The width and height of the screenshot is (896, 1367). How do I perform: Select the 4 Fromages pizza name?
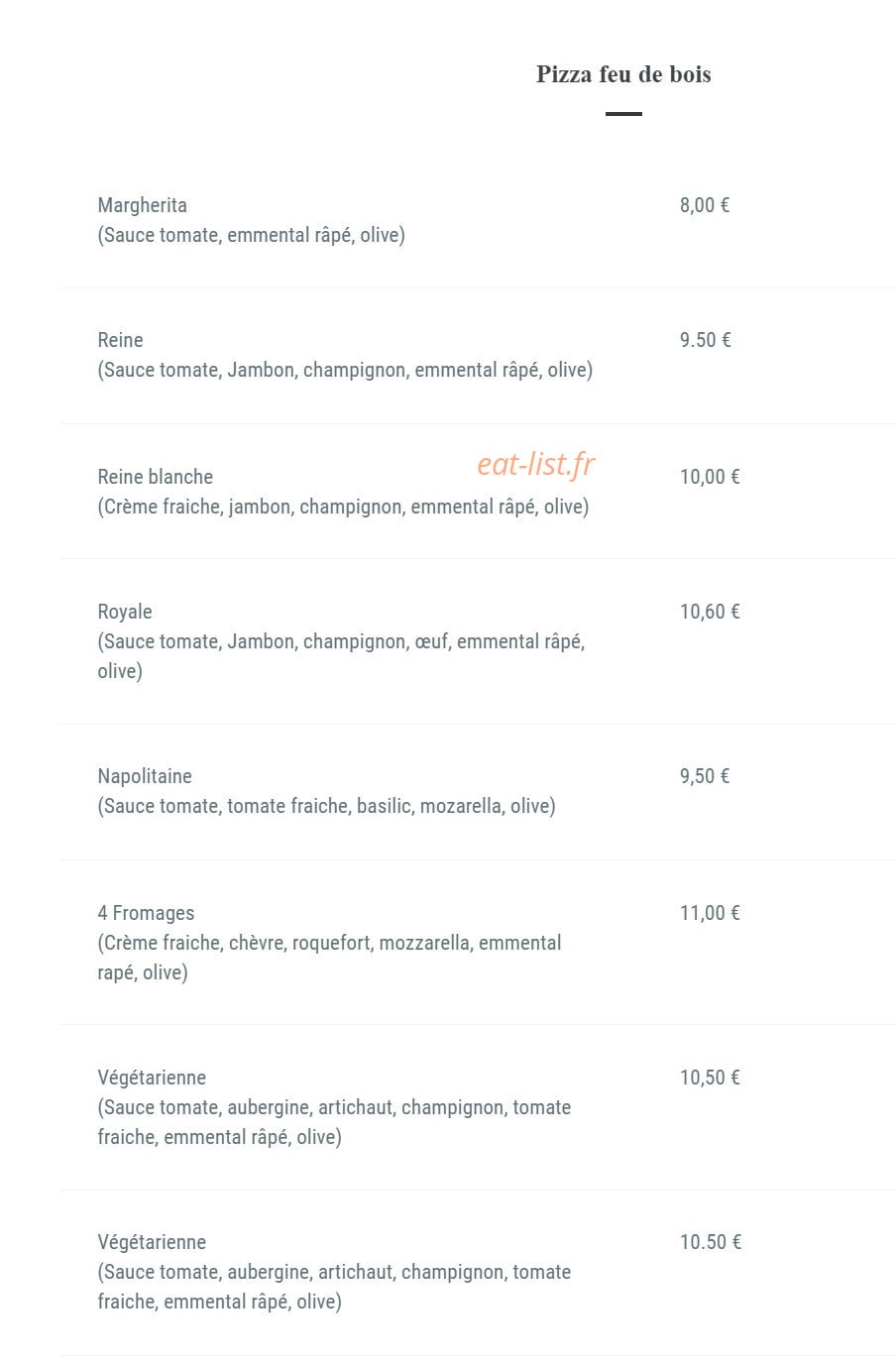[146, 913]
